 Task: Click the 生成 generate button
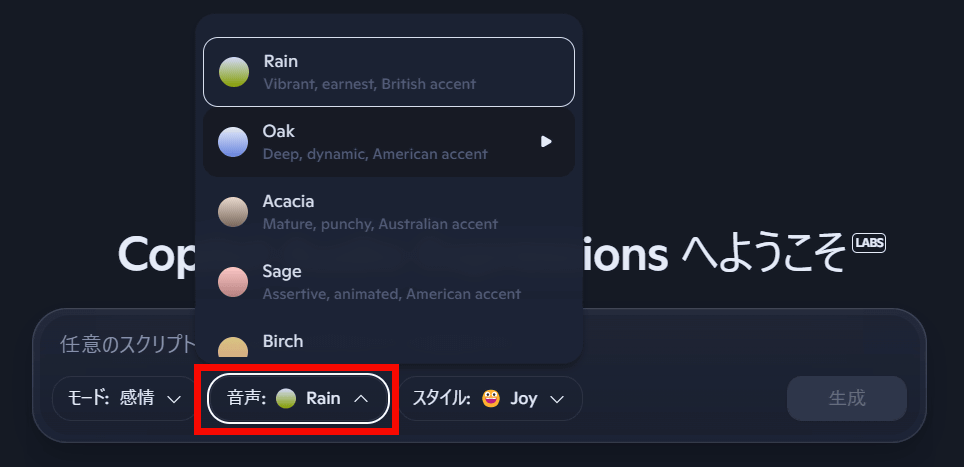point(846,399)
